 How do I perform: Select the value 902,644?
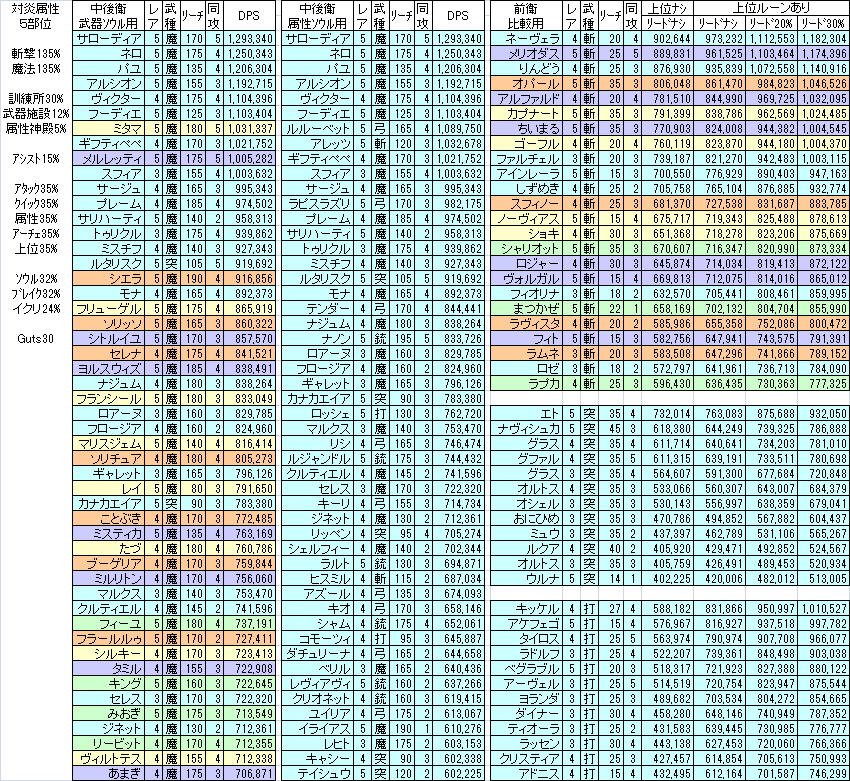(x=667, y=38)
